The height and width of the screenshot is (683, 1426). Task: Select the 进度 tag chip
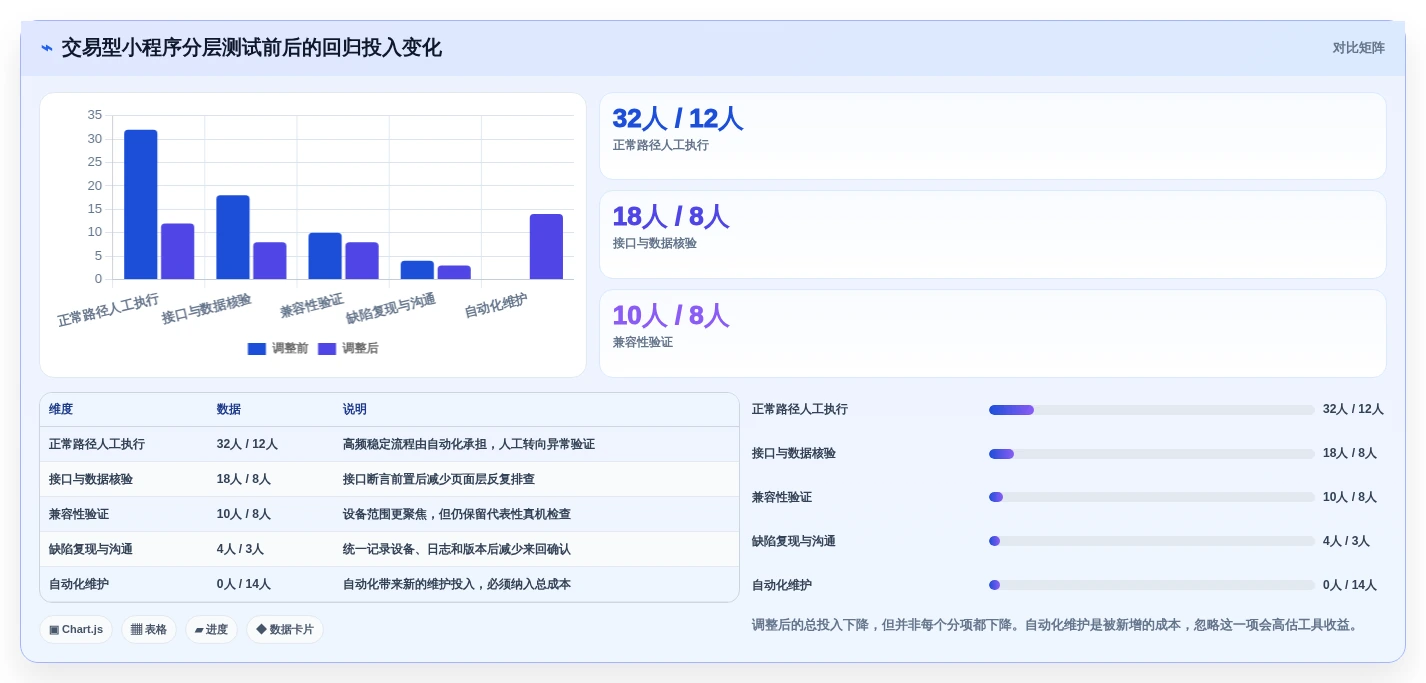pyautogui.click(x=211, y=629)
